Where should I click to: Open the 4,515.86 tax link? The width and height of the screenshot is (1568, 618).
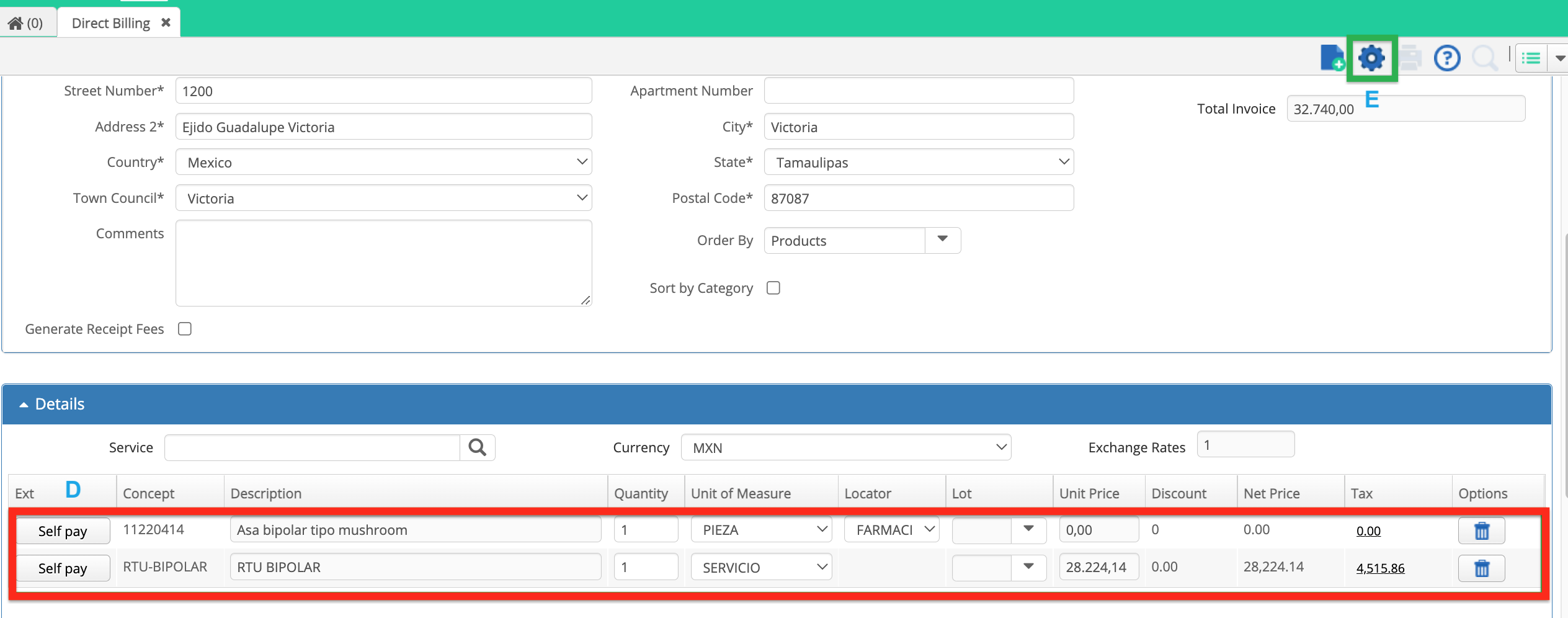[1380, 568]
